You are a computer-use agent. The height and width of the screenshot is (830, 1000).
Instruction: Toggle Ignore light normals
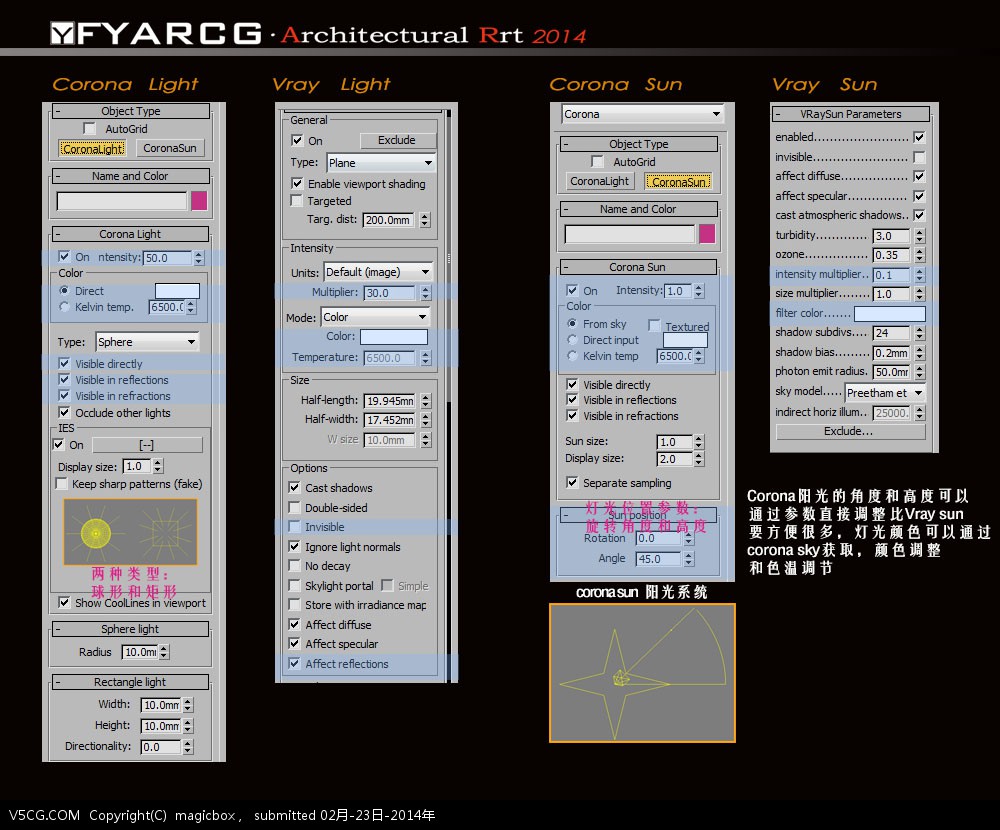pos(294,546)
